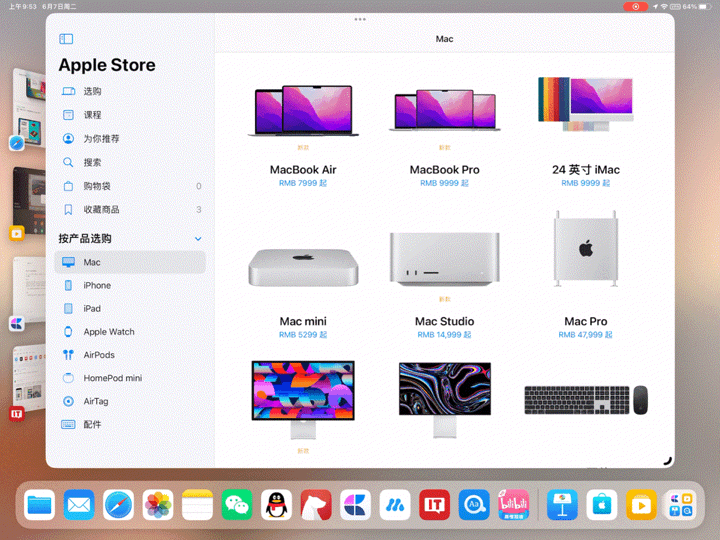Open Keynote in the dock
Screen dimensions: 720x540
(x=562, y=505)
